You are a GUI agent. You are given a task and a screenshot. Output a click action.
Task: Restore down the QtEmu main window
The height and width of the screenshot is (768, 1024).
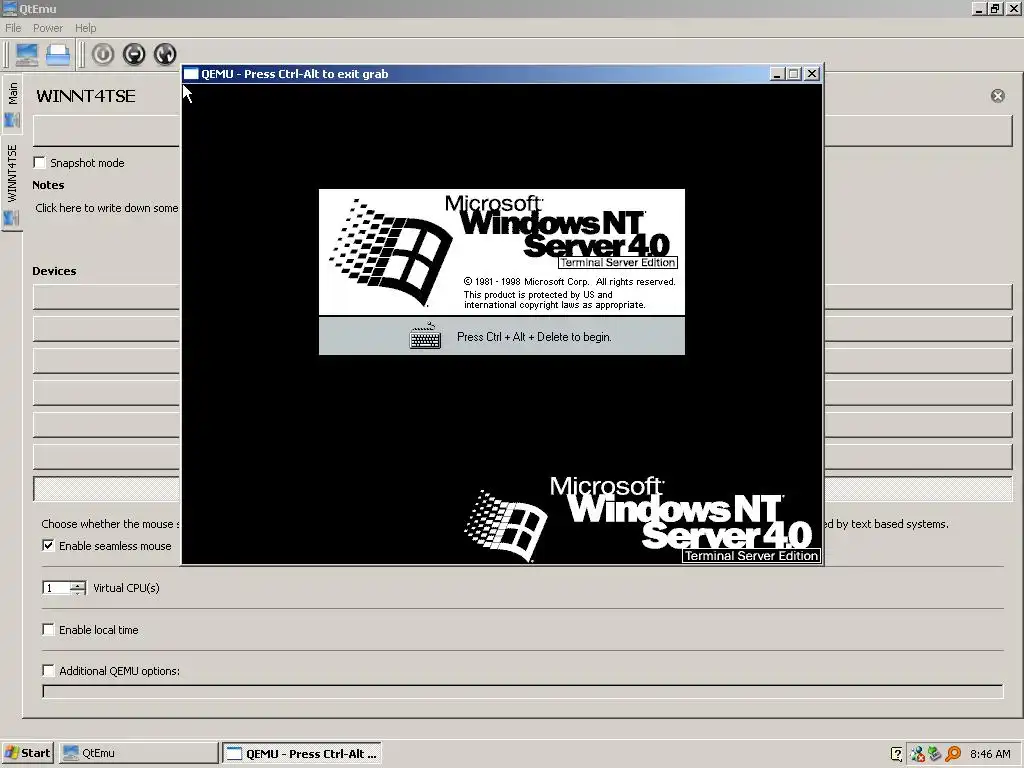[x=995, y=8]
